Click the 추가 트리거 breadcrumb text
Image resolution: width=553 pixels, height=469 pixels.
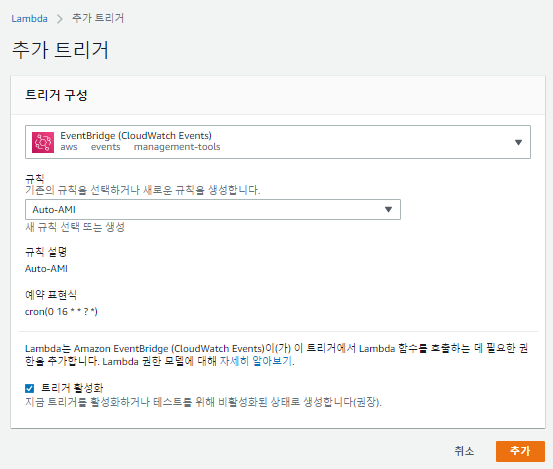98,18
